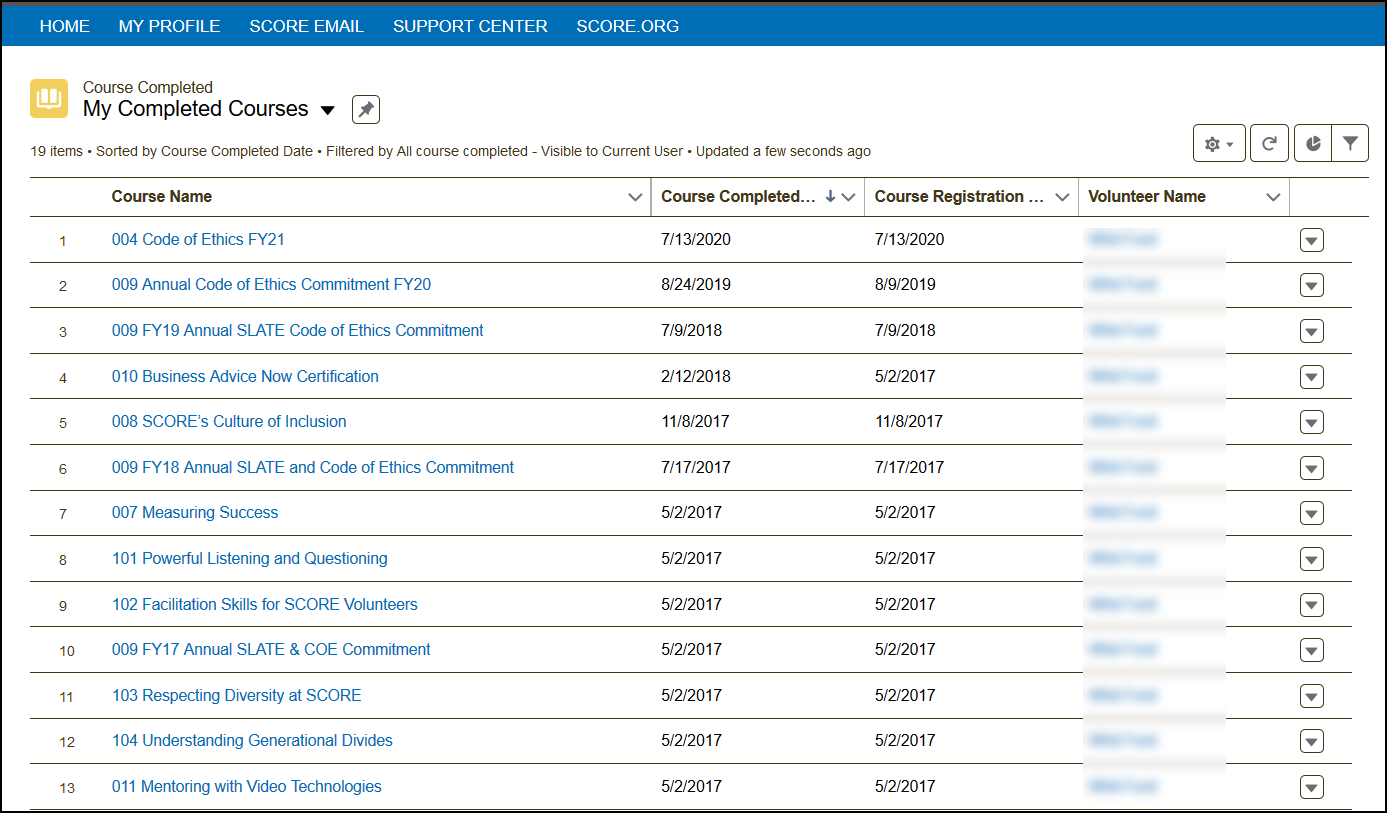This screenshot has width=1387, height=813.
Task: Open the Volunteer Name column menu chevron
Action: coord(1273,197)
